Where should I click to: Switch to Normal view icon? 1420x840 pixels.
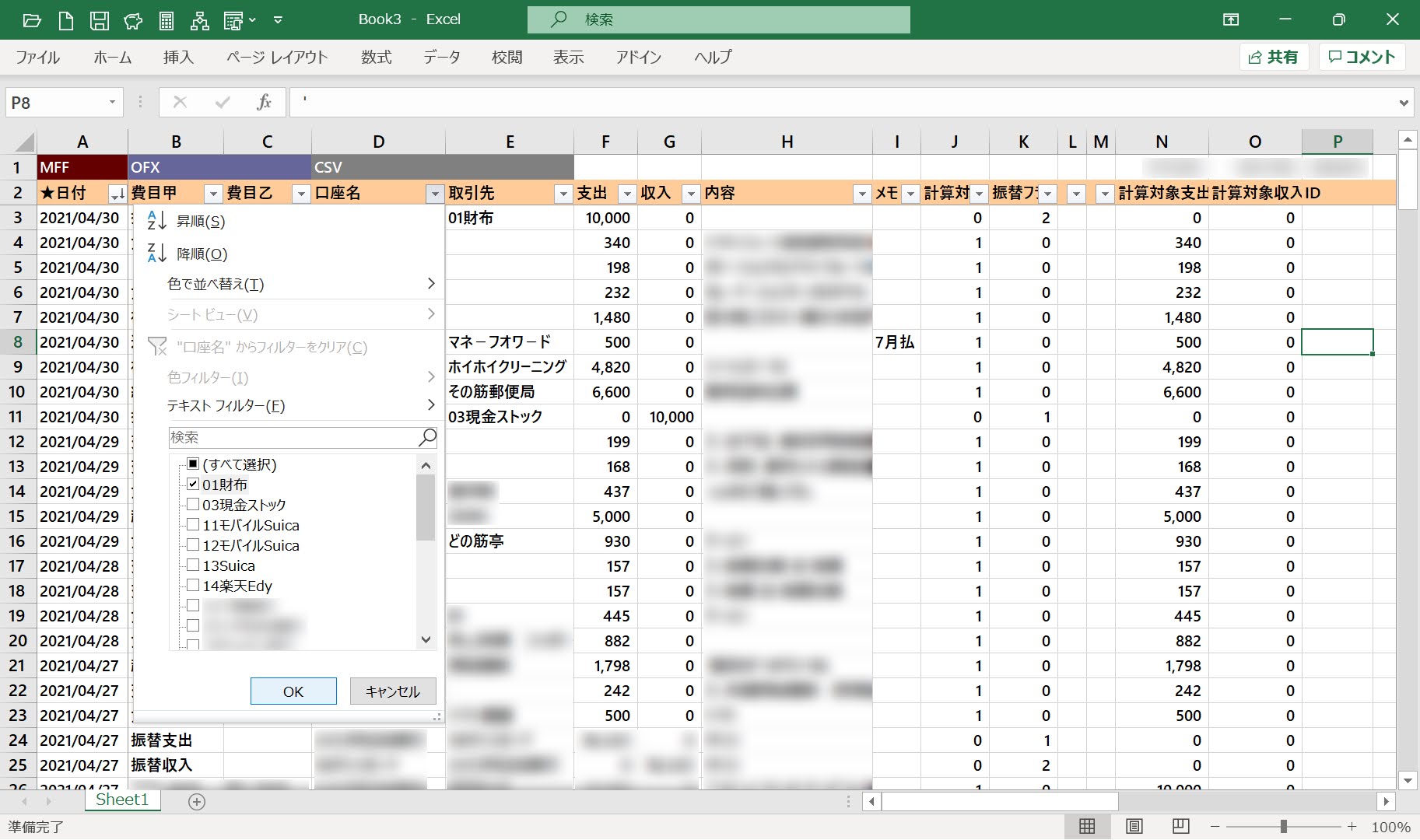(1087, 826)
